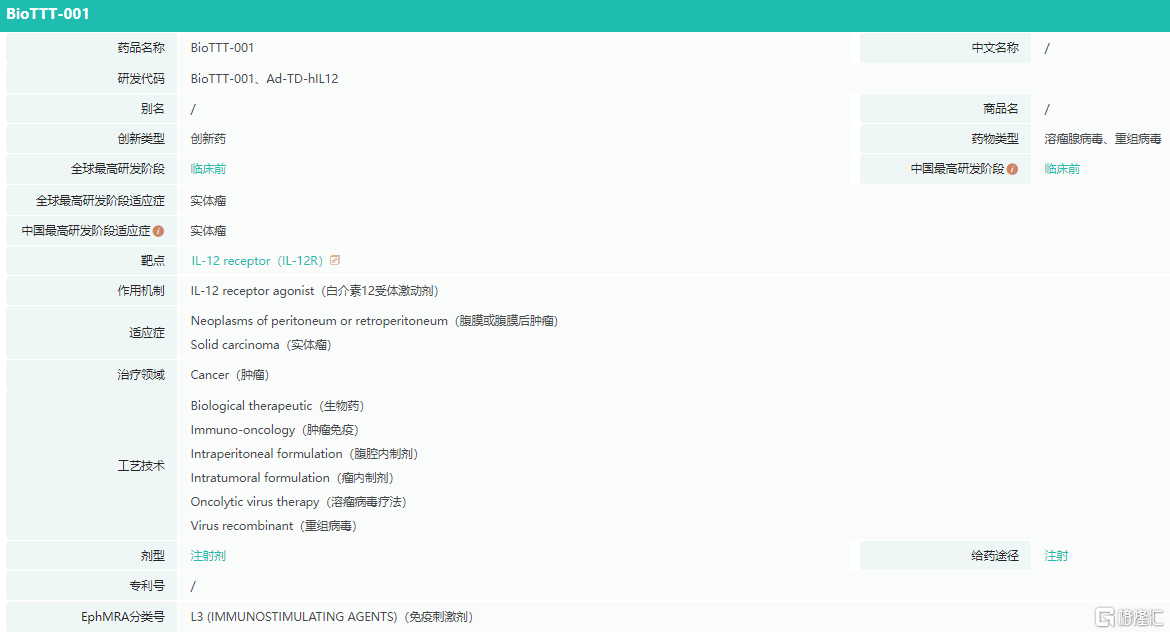This screenshot has height=634, width=1170.
Task: Click info icon next to 中国最高研发阶段
Action: point(1012,169)
